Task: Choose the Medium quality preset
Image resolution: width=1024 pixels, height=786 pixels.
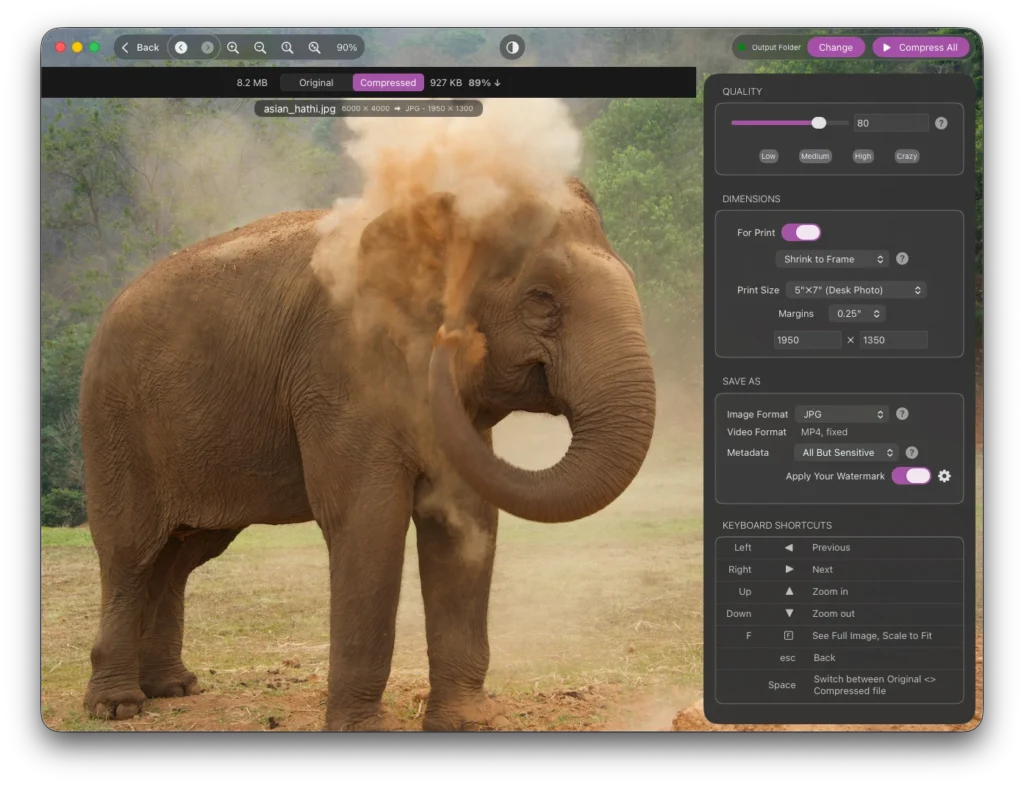Action: click(x=815, y=156)
